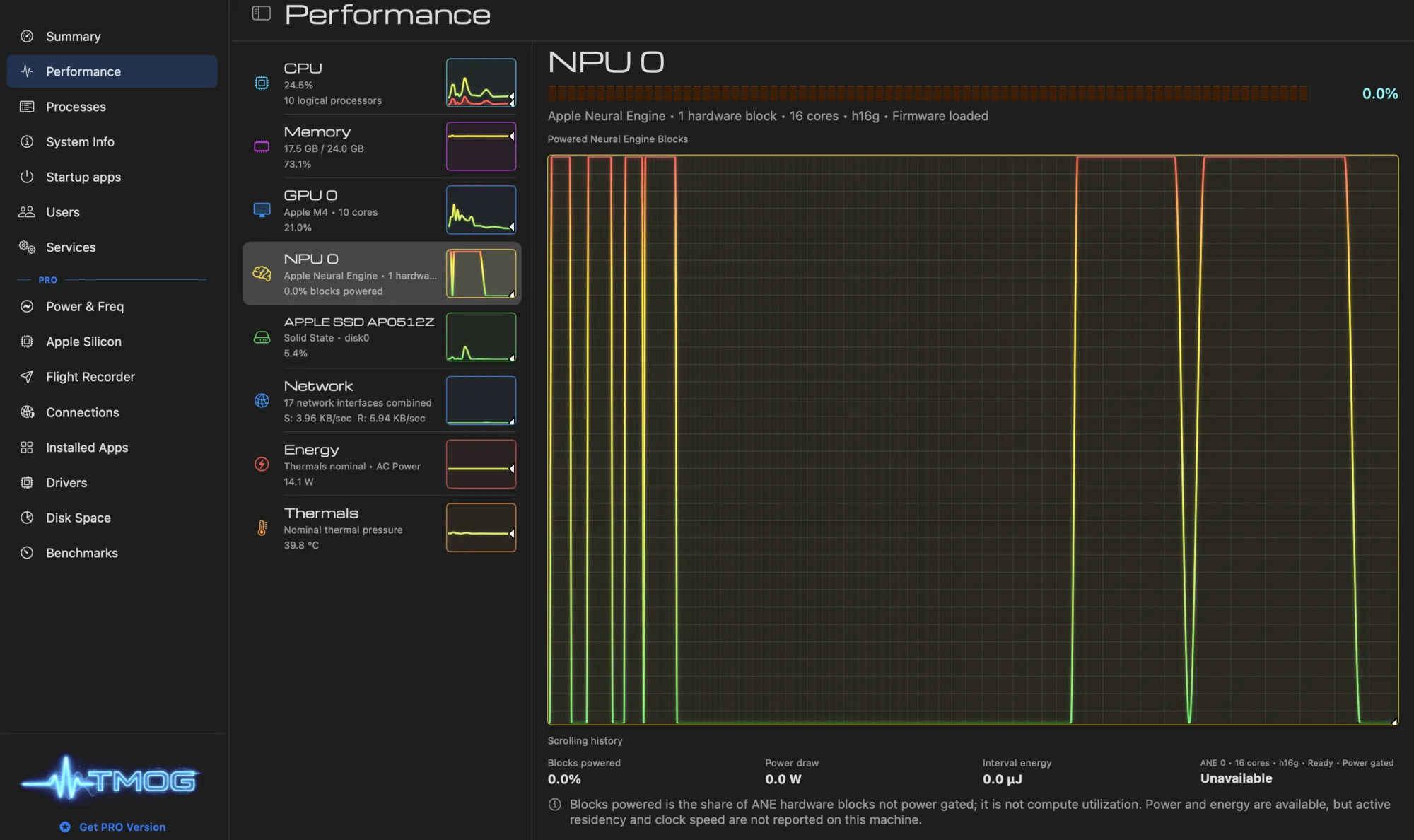Open the Summary section
Image resolution: width=1414 pixels, height=840 pixels.
112,36
